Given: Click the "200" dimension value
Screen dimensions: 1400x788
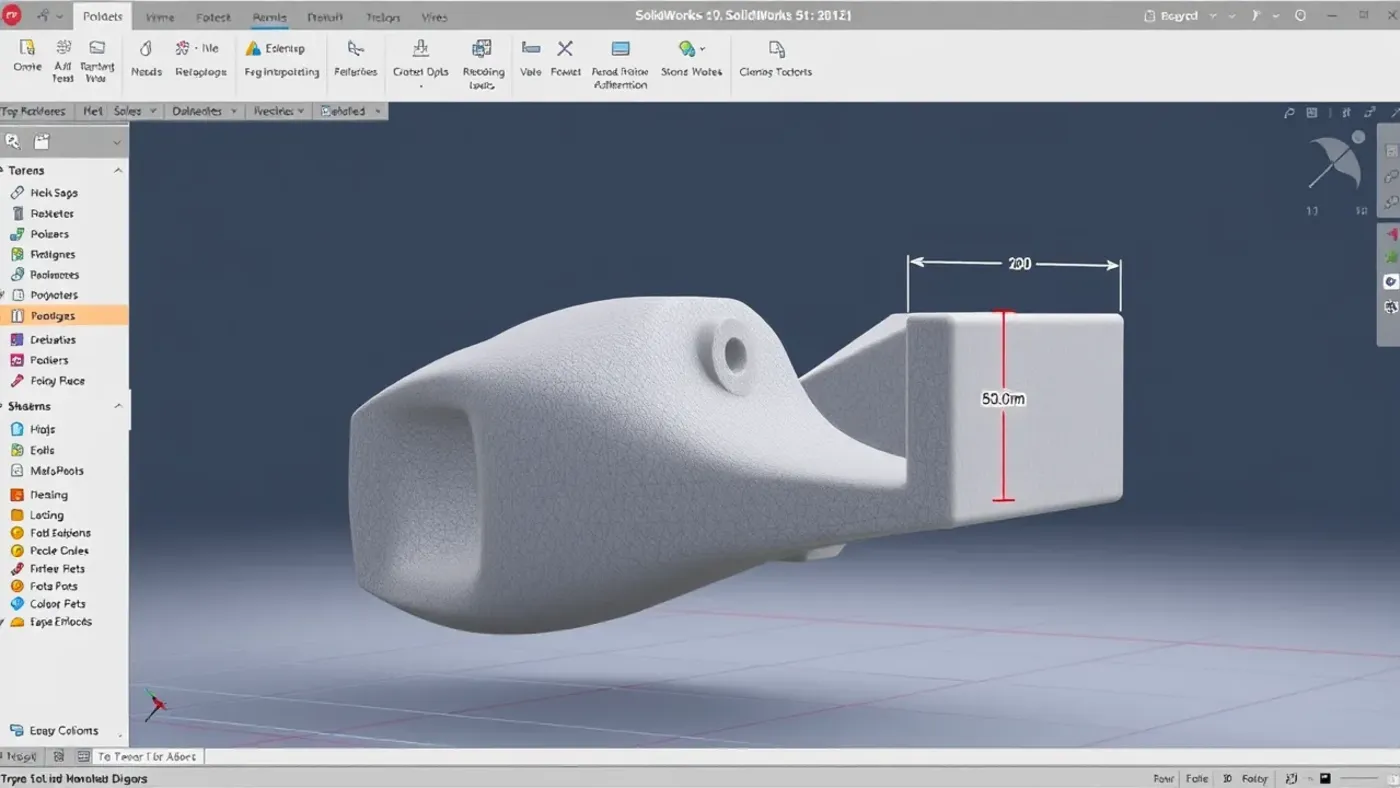Looking at the screenshot, I should tap(1019, 264).
